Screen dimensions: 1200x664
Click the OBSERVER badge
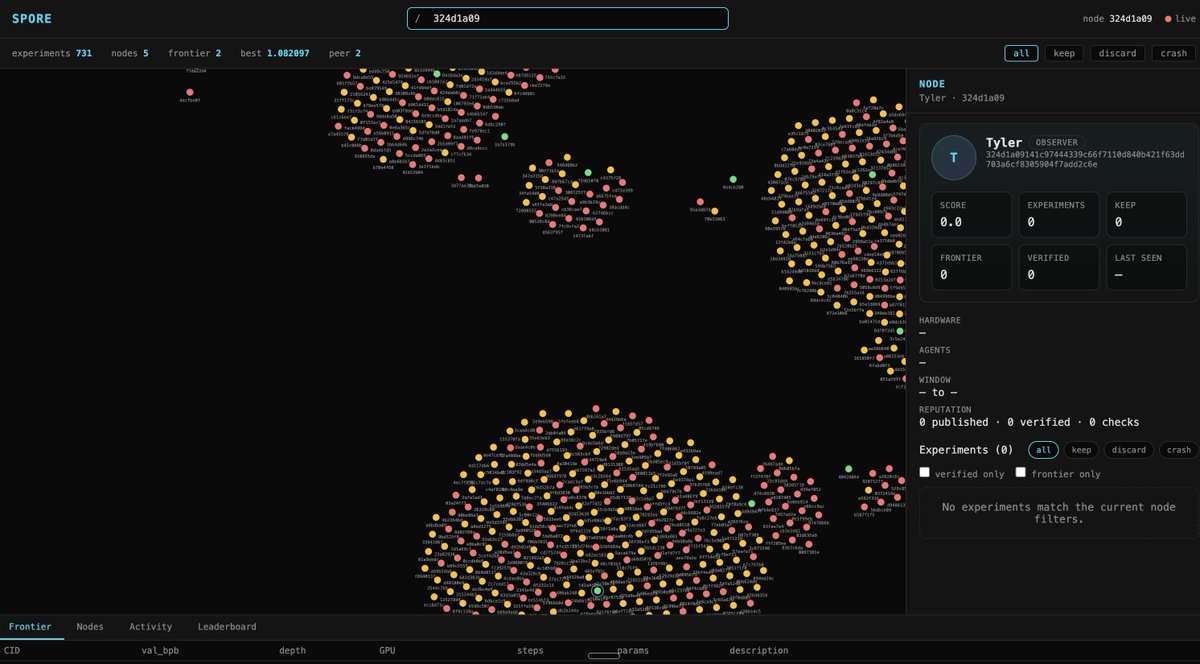(x=1057, y=143)
